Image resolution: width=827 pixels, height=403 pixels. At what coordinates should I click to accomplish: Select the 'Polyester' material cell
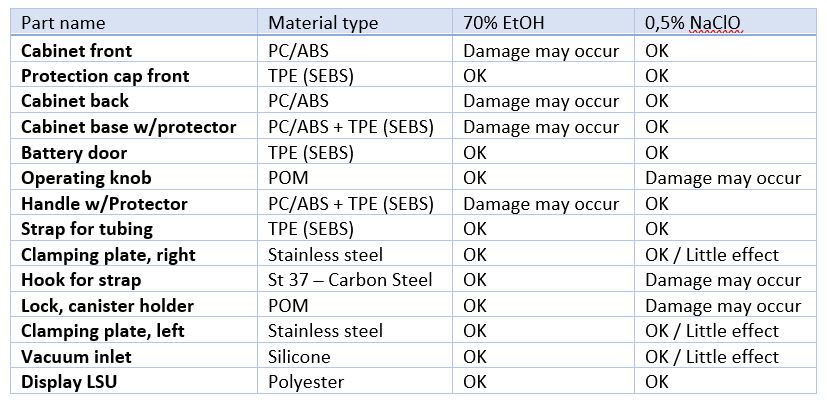(306, 381)
